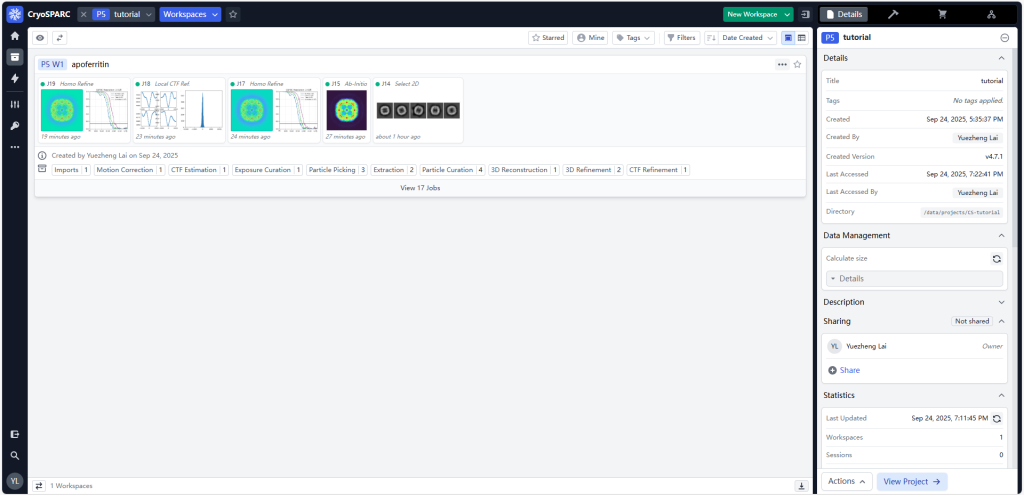Refresh the Calculate size value
Image resolution: width=1024 pixels, height=495 pixels.
pyautogui.click(x=996, y=258)
